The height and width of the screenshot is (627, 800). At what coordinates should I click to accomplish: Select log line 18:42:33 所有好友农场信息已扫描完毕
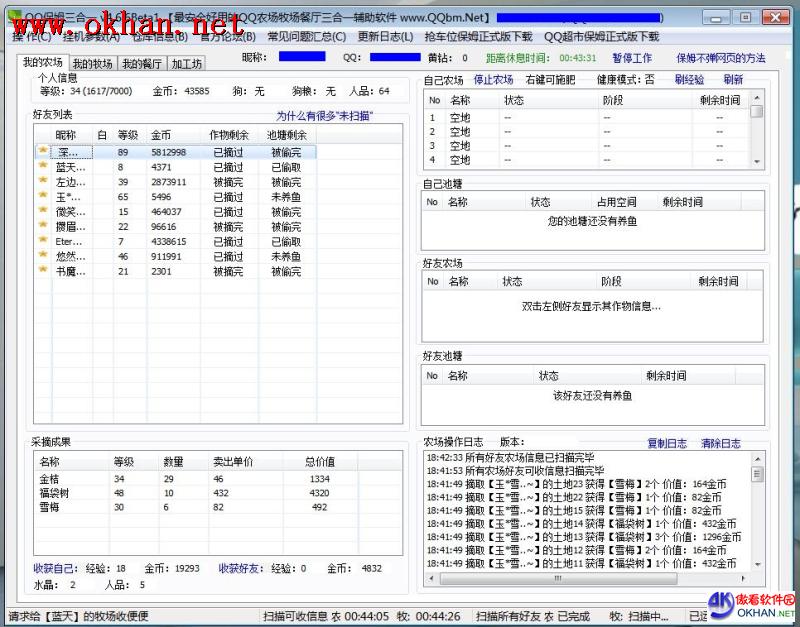pos(511,458)
